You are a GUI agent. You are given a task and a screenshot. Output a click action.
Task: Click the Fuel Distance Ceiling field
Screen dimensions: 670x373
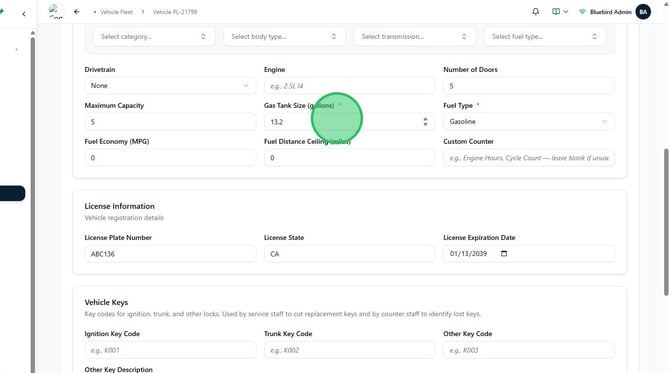click(x=350, y=158)
